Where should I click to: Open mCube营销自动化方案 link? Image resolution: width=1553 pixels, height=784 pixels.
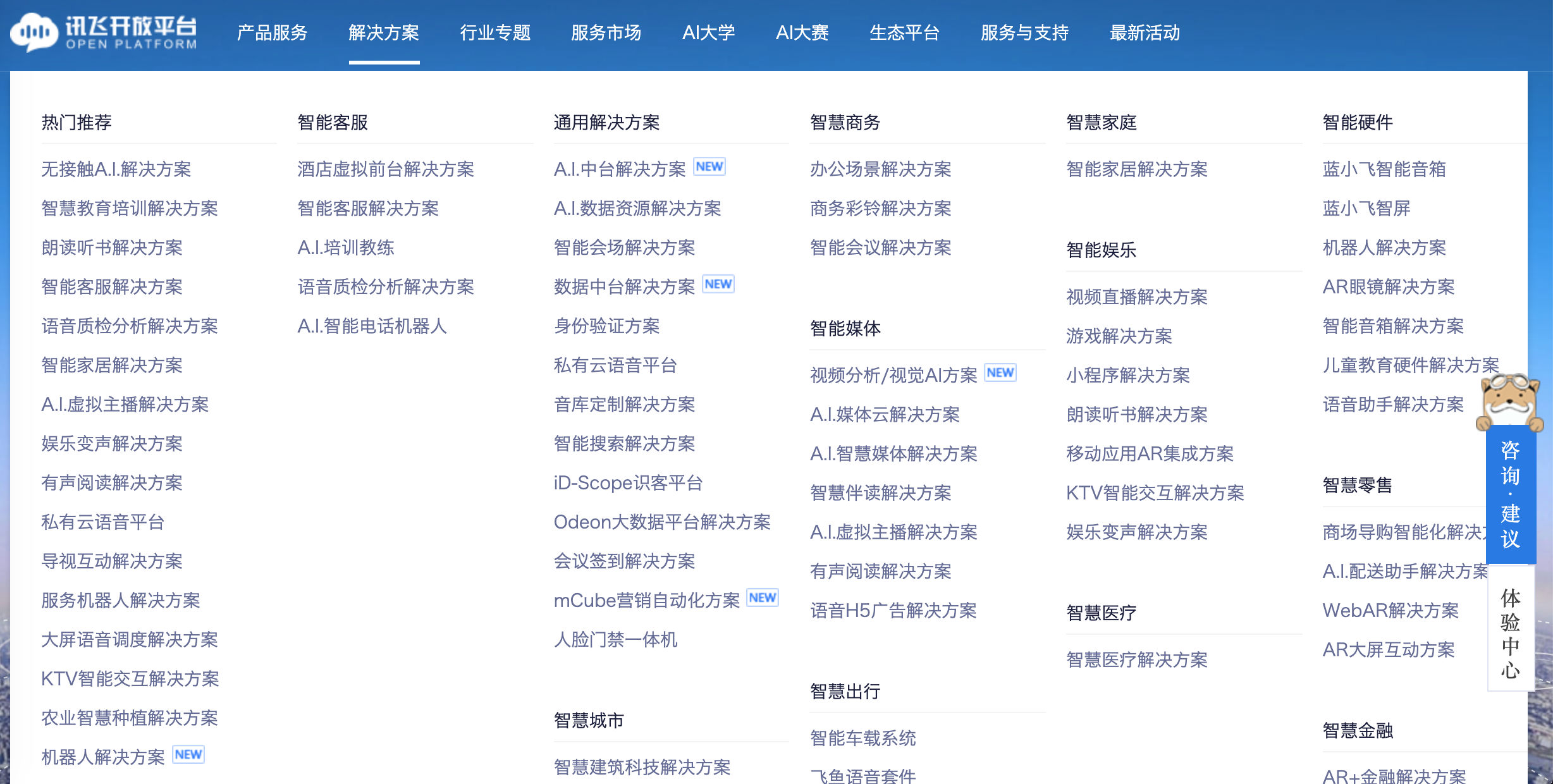(x=647, y=601)
